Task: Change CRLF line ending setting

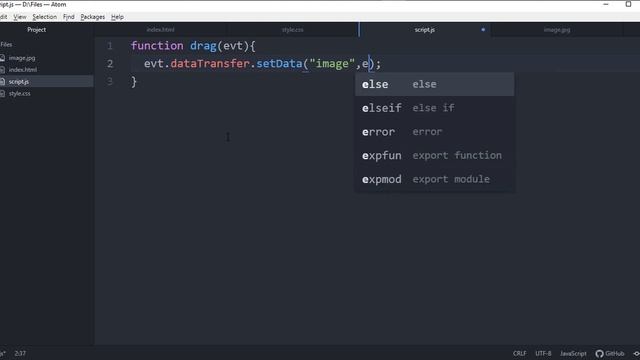Action: 520,353
